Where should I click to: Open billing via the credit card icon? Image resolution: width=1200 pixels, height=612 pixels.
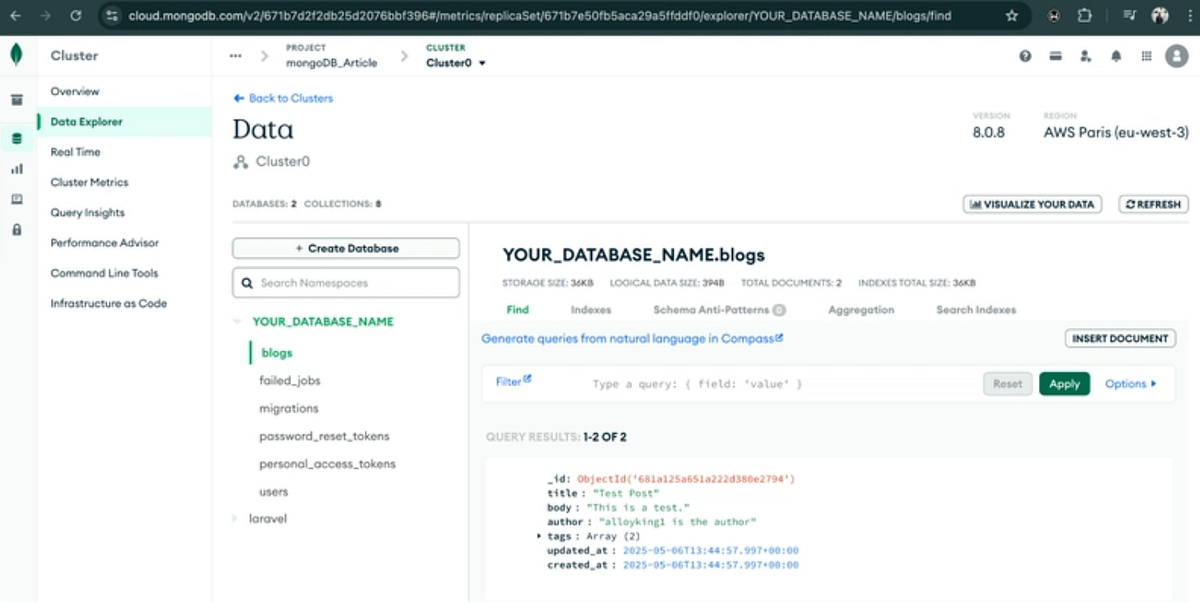click(1055, 56)
